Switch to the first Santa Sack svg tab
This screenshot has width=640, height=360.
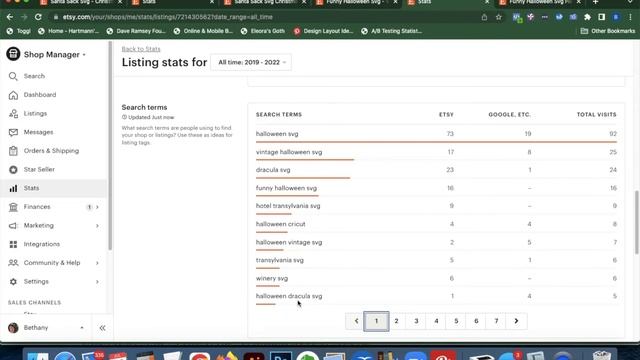pos(81,2)
